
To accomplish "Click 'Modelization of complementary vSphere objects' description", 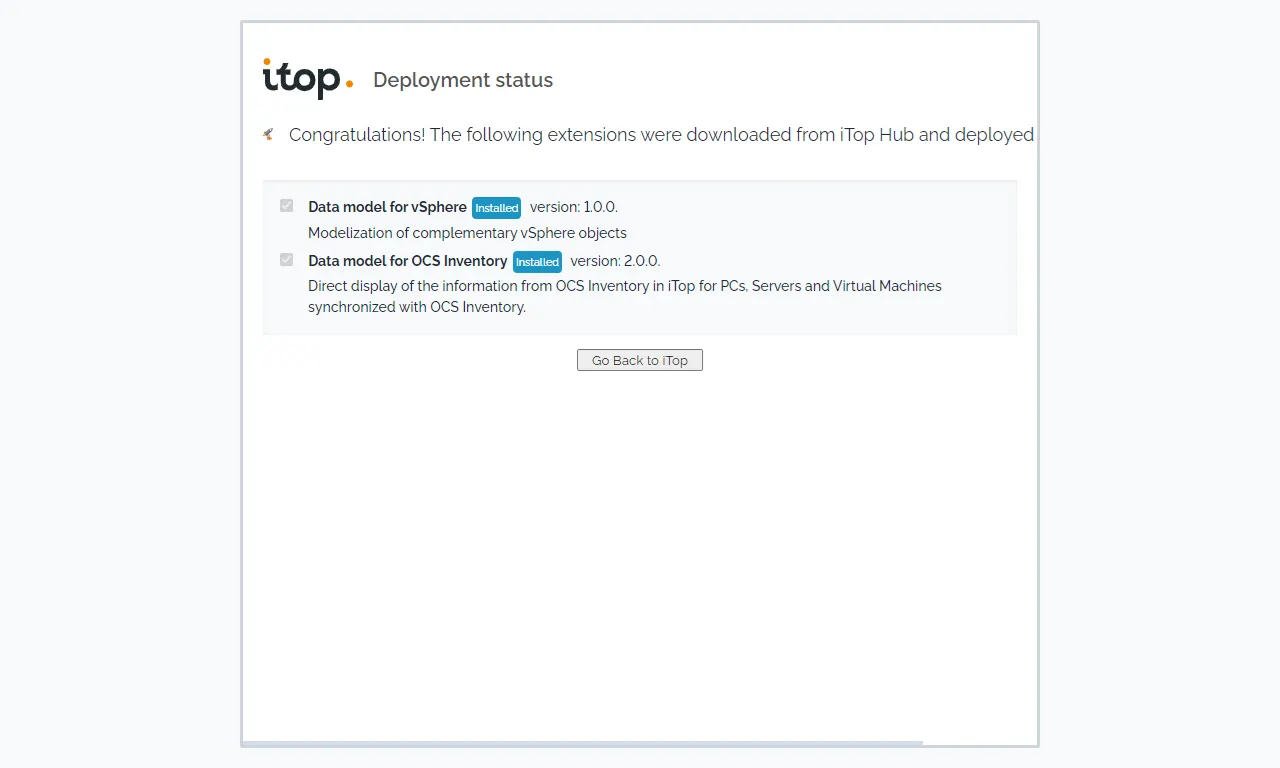I will coord(467,233).
